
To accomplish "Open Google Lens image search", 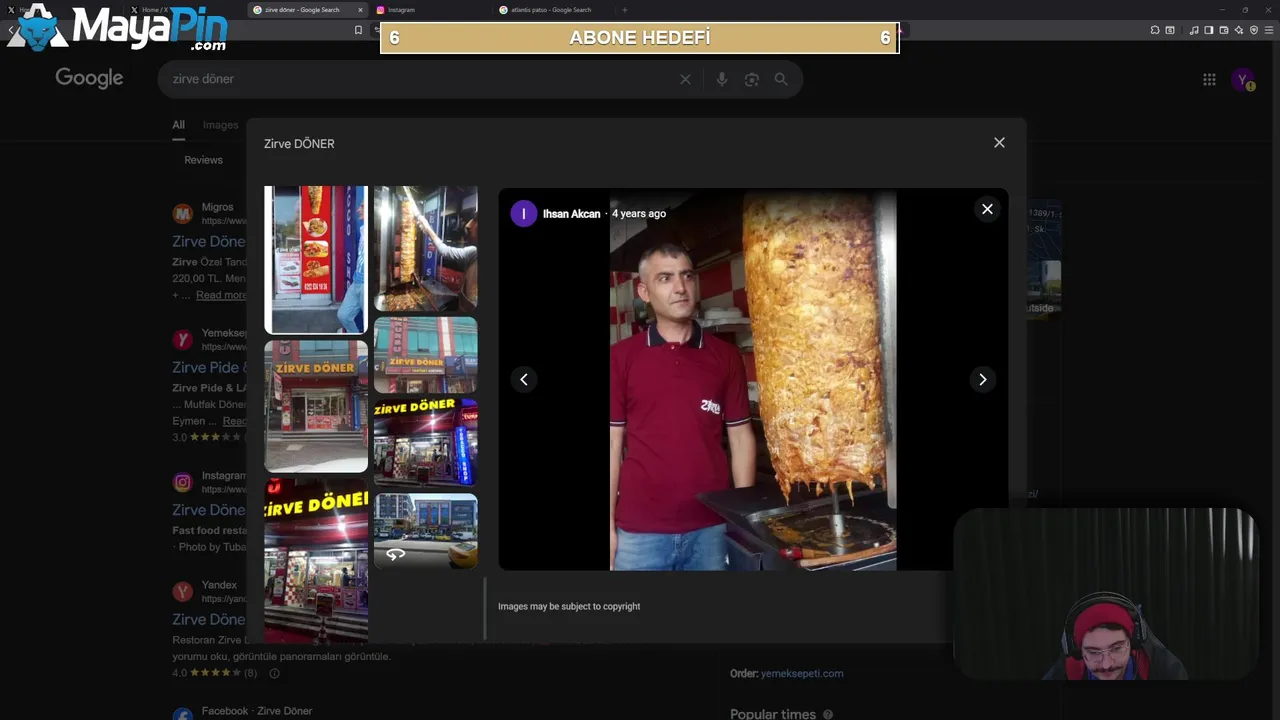I will 752,79.
